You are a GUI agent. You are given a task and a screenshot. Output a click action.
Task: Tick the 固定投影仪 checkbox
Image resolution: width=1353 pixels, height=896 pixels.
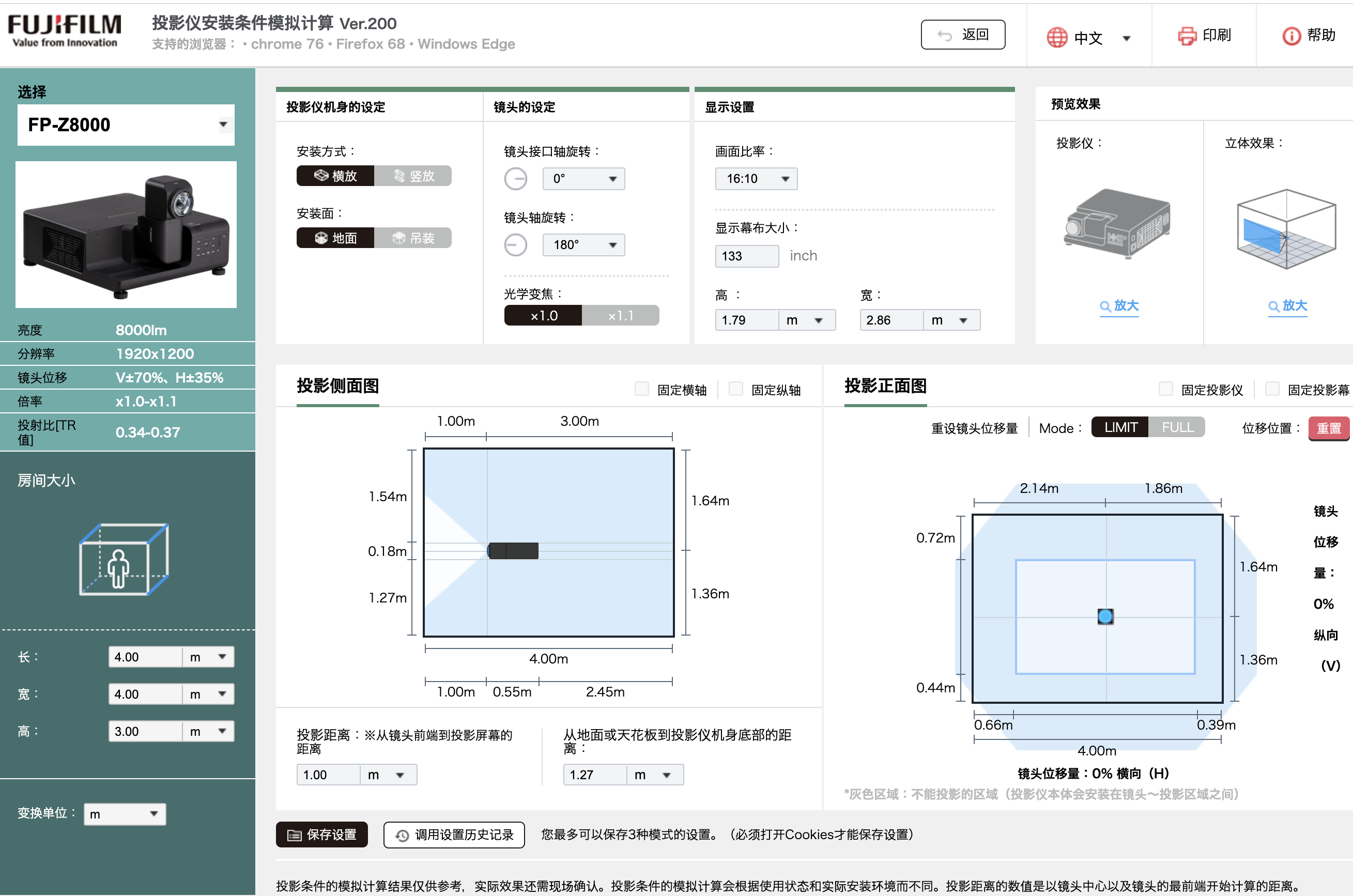tap(1165, 389)
